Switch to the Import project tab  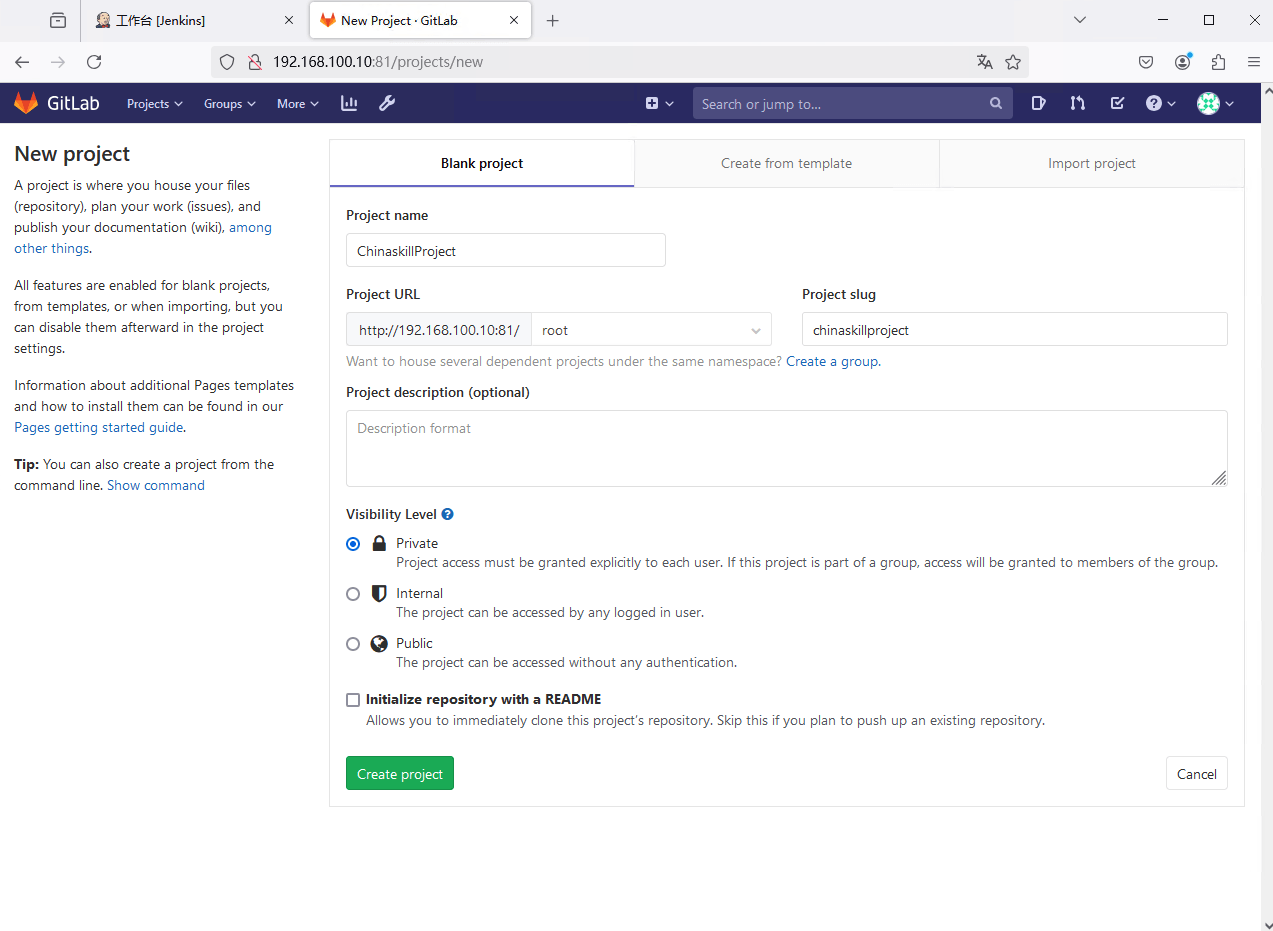click(1091, 163)
